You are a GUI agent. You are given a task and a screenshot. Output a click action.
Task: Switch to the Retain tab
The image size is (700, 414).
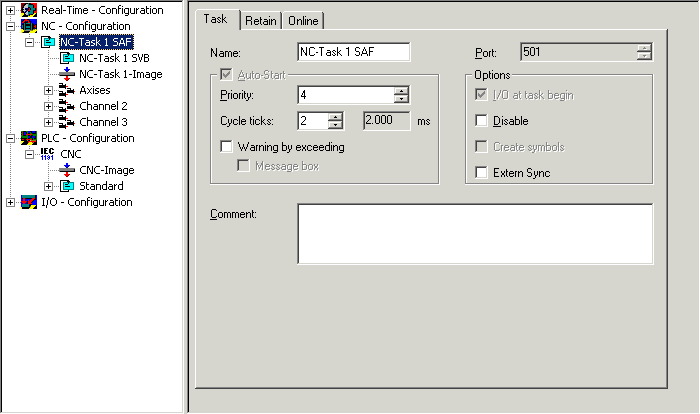(x=261, y=21)
